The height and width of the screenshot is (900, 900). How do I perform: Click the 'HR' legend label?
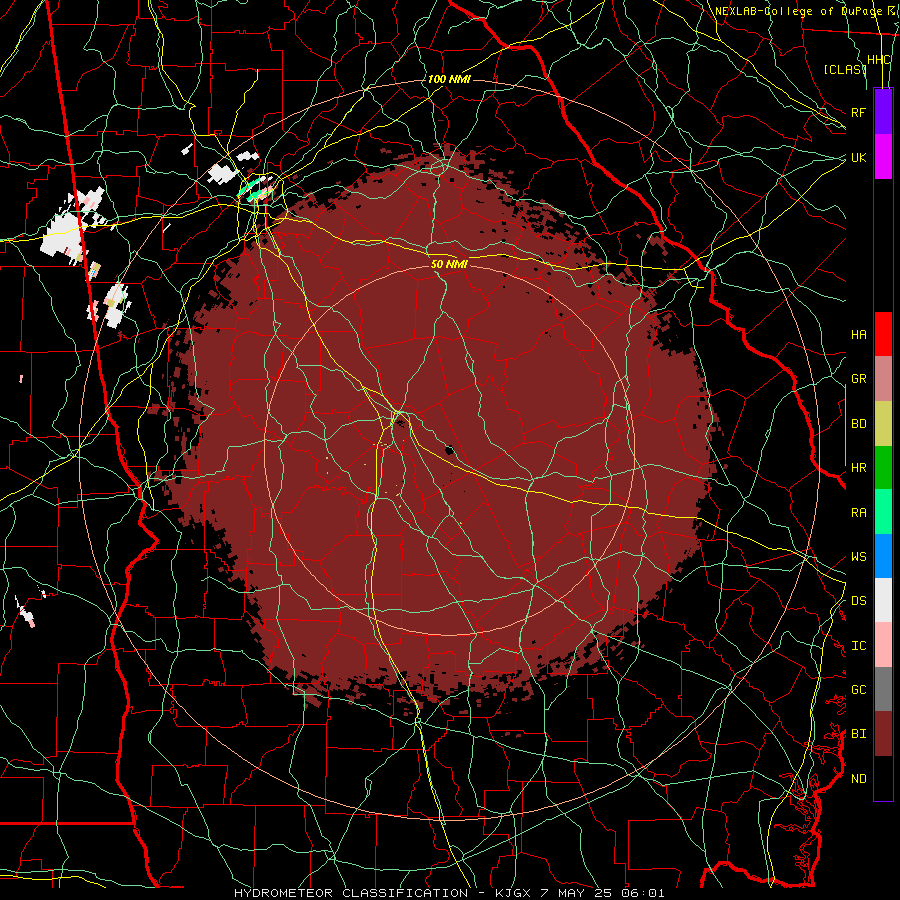point(858,468)
